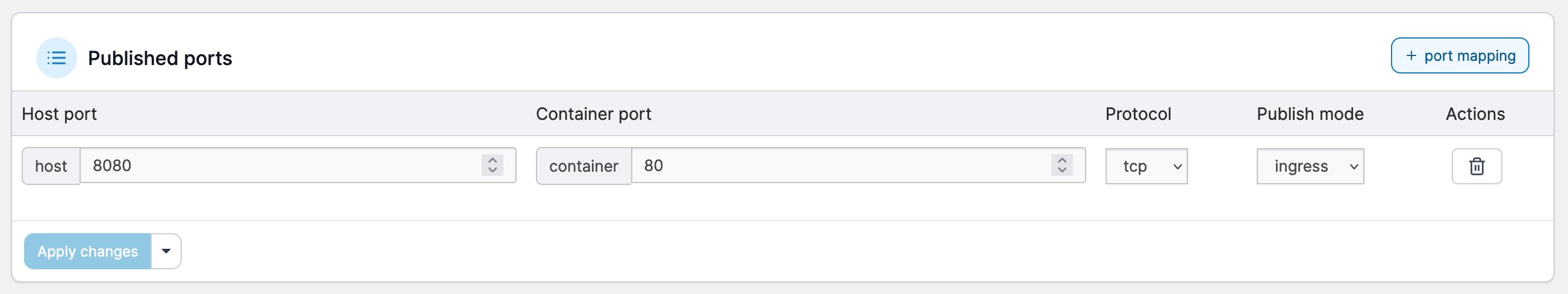Screen dimensions: 1568x294
Task: Expand the caret next to Apply changes
Action: tap(166, 251)
